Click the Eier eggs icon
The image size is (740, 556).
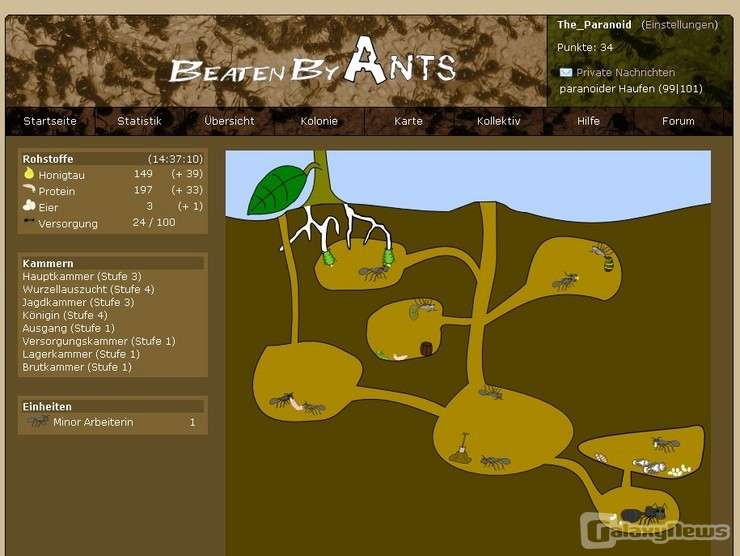click(x=29, y=205)
